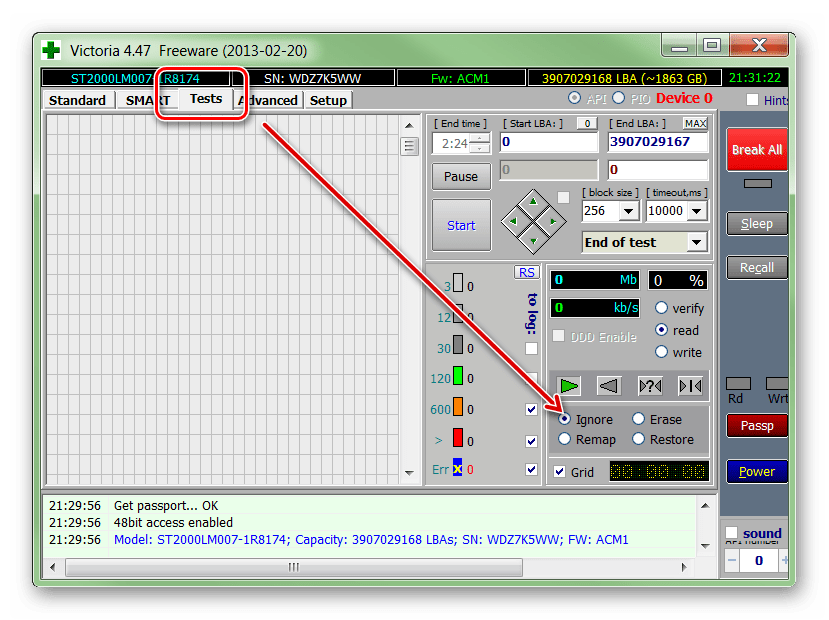Select the butterfly scan icon
This screenshot has width=829, height=620.
pos(689,385)
